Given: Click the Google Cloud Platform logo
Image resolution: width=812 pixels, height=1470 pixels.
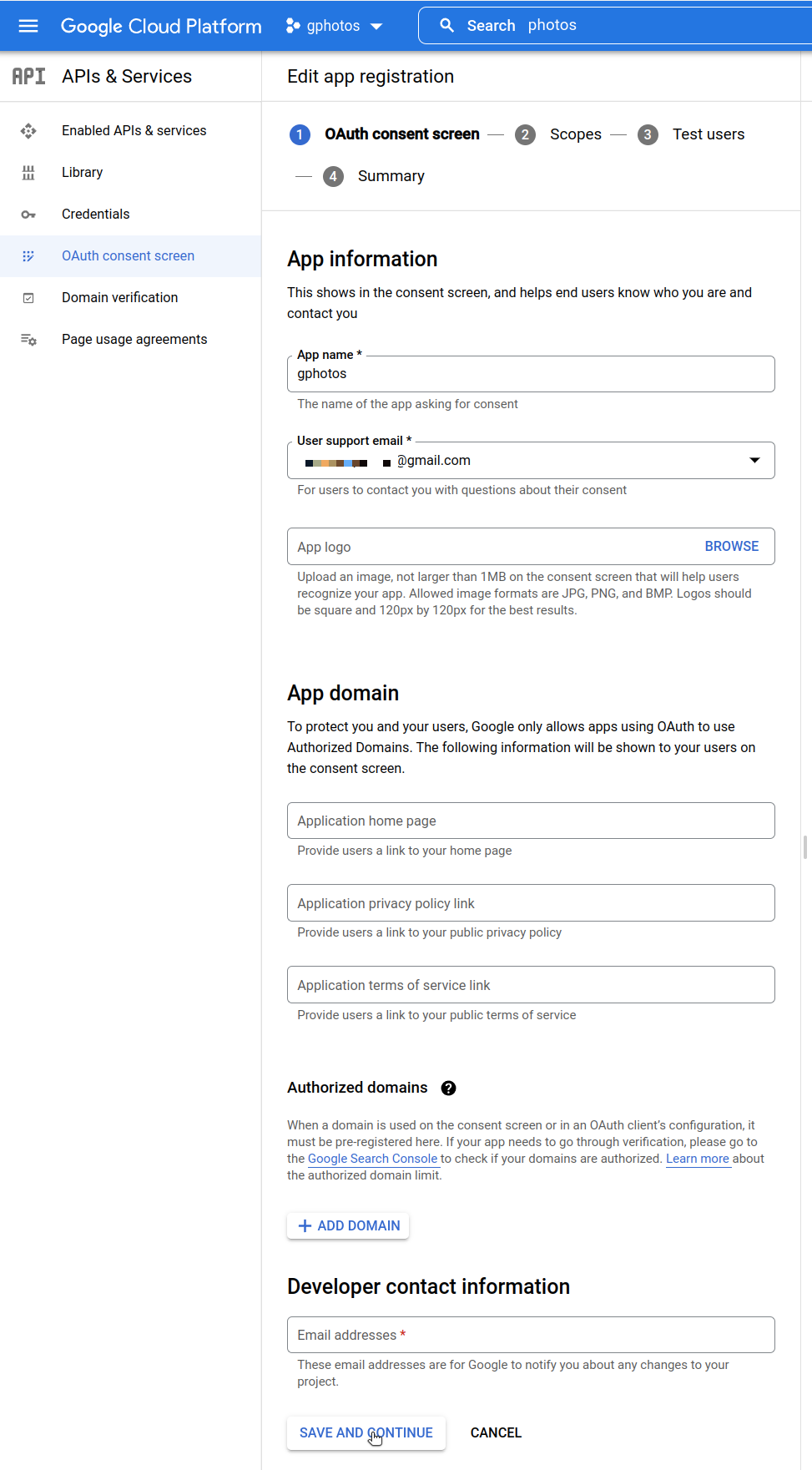Looking at the screenshot, I should pos(160,26).
